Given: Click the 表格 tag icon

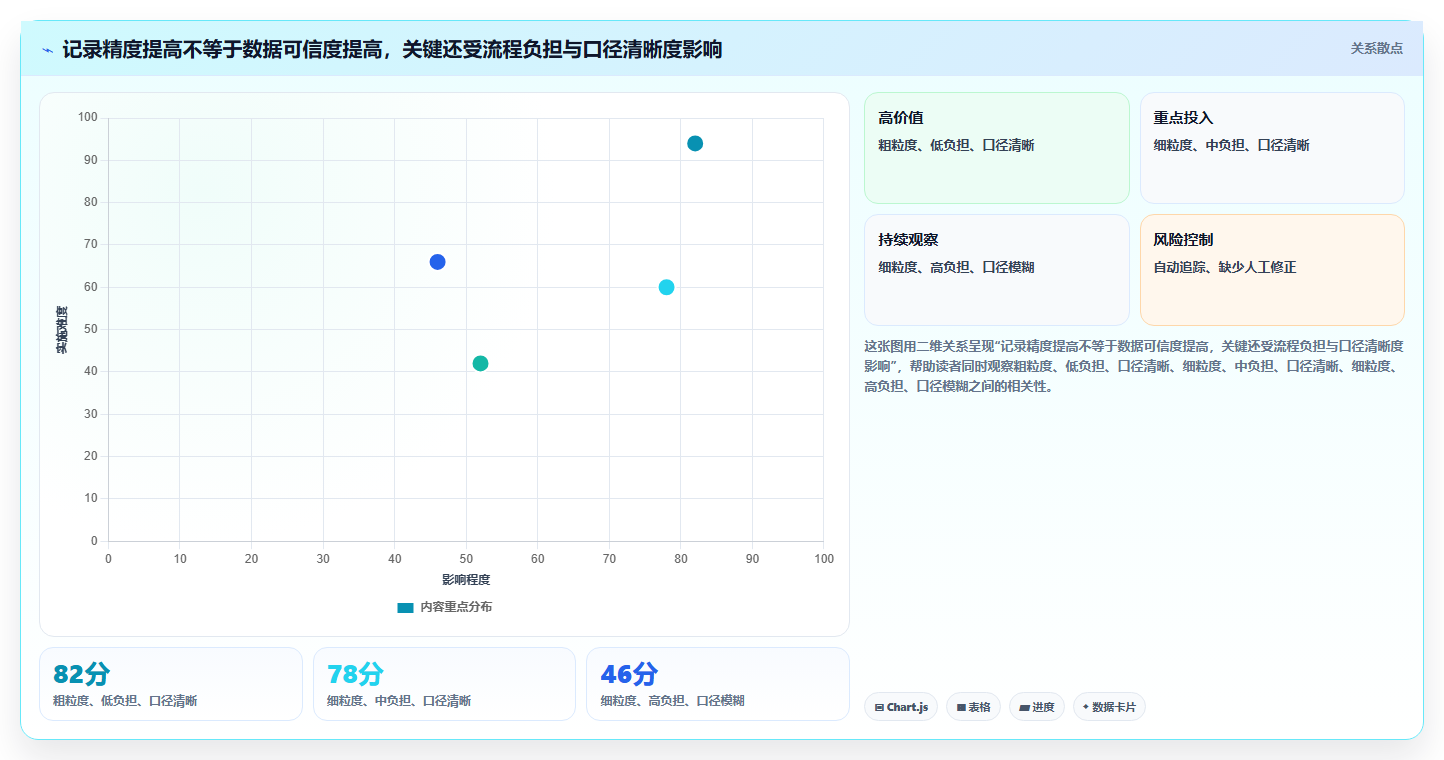Looking at the screenshot, I should click(x=961, y=708).
